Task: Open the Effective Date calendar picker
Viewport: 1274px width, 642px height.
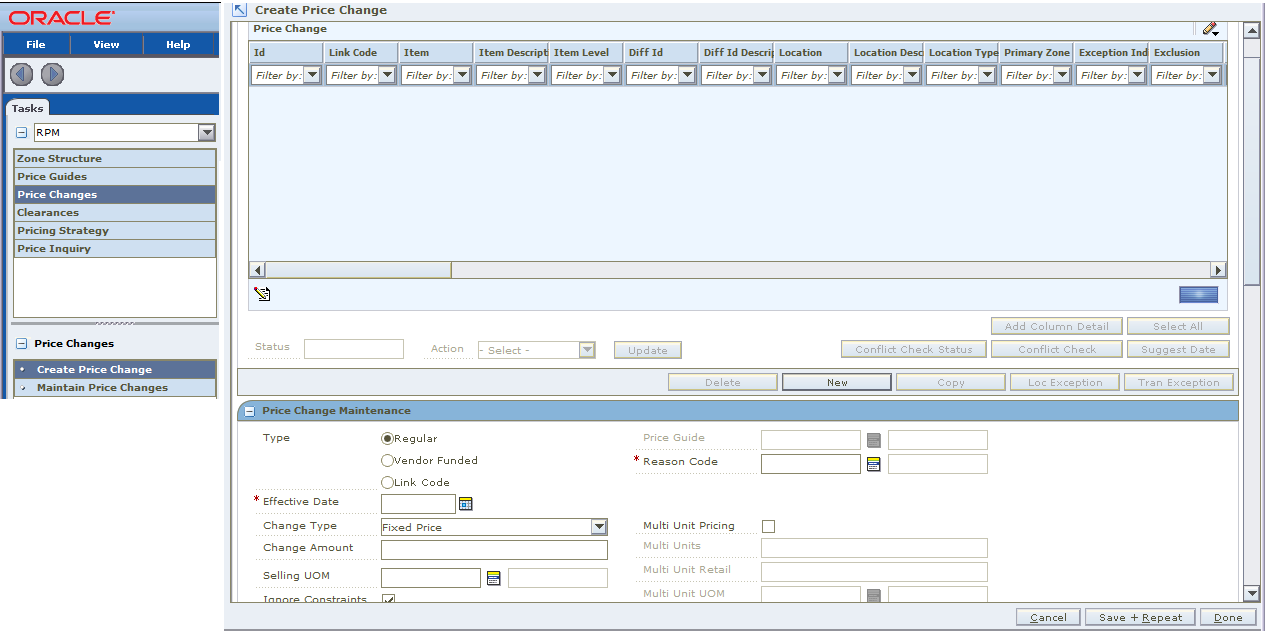Action: click(465, 503)
